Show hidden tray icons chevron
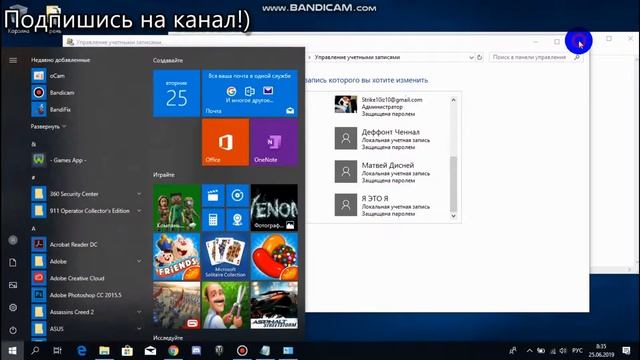 (529, 351)
